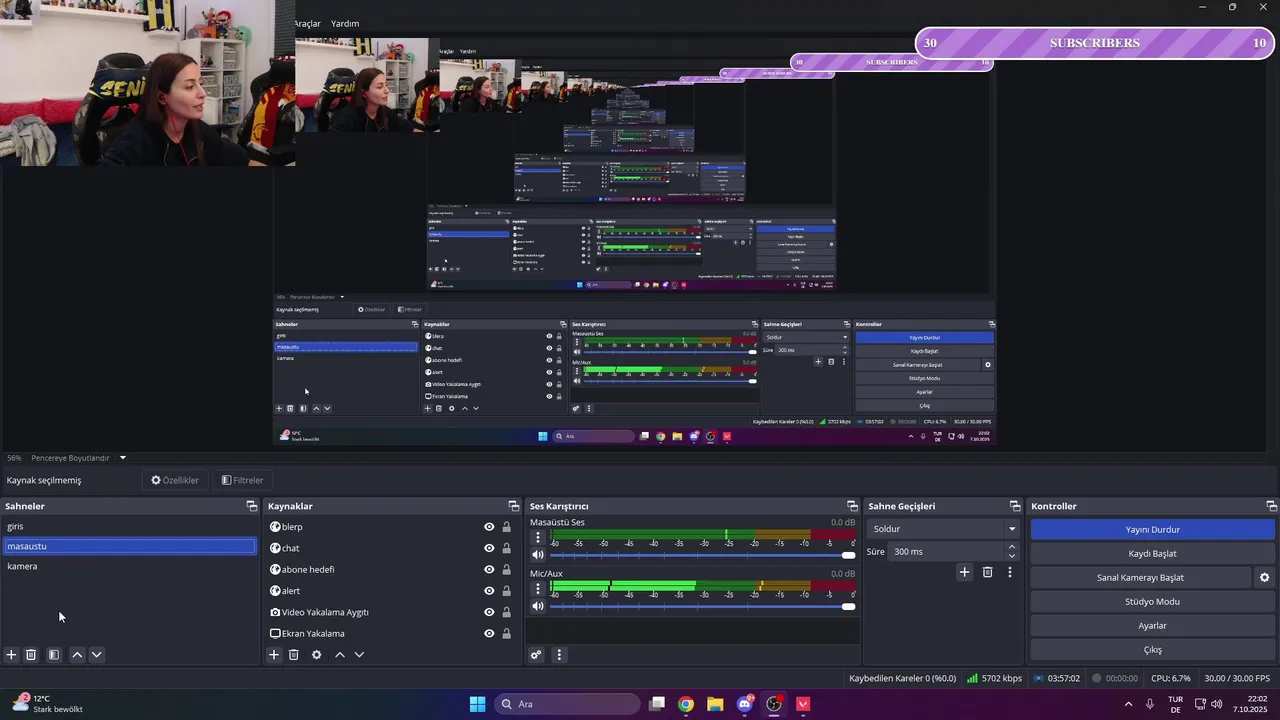Mute Masaüstü Ses speaker icon
1280x720 pixels.
point(538,555)
